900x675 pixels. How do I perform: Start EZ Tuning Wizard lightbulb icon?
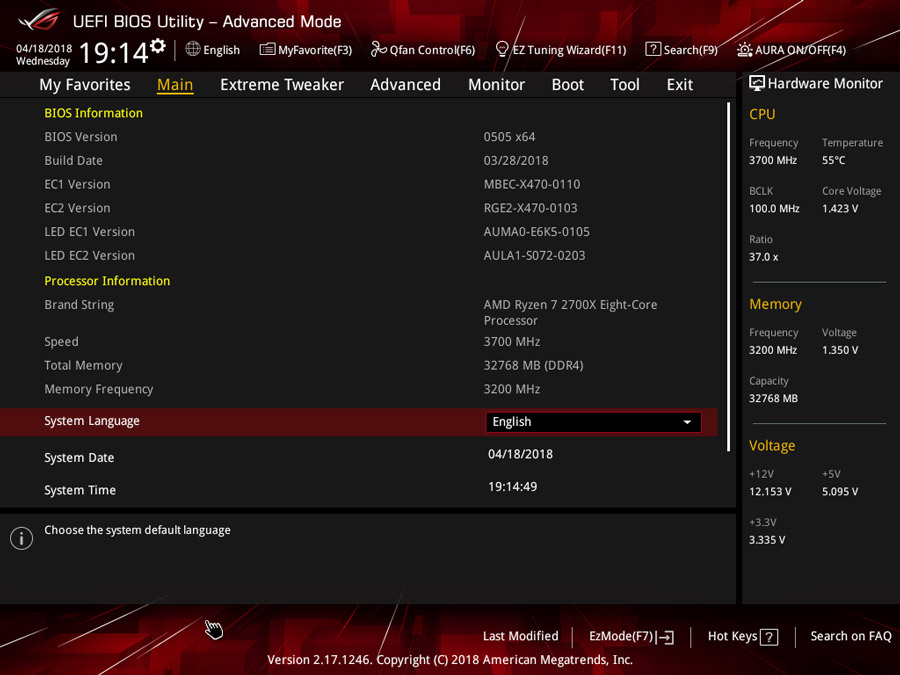(x=502, y=49)
